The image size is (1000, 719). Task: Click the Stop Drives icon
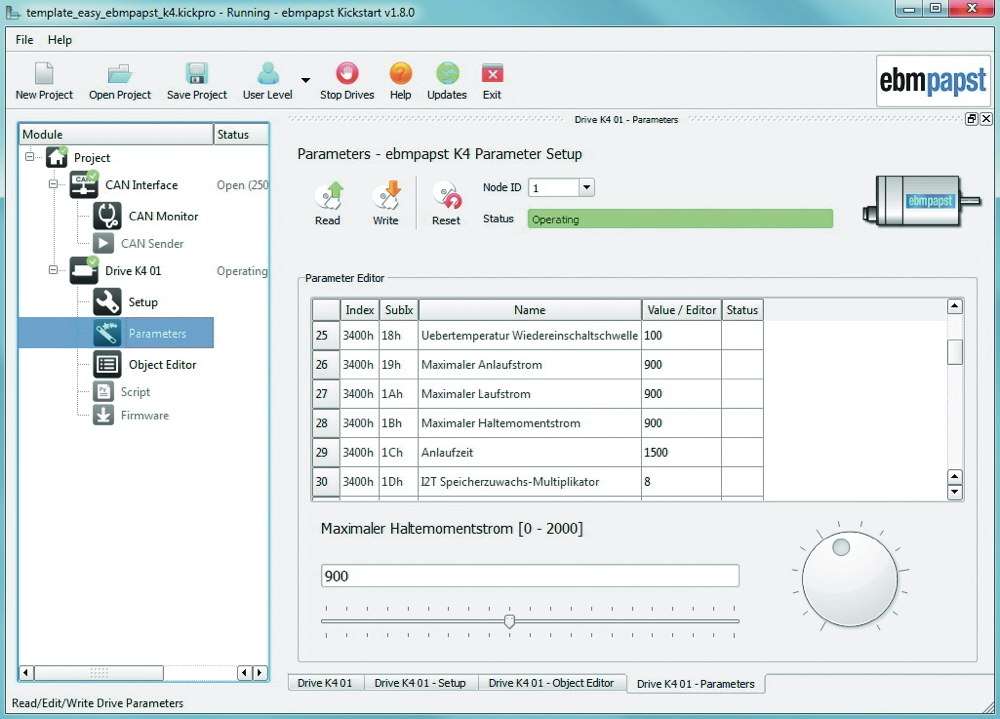tap(347, 73)
